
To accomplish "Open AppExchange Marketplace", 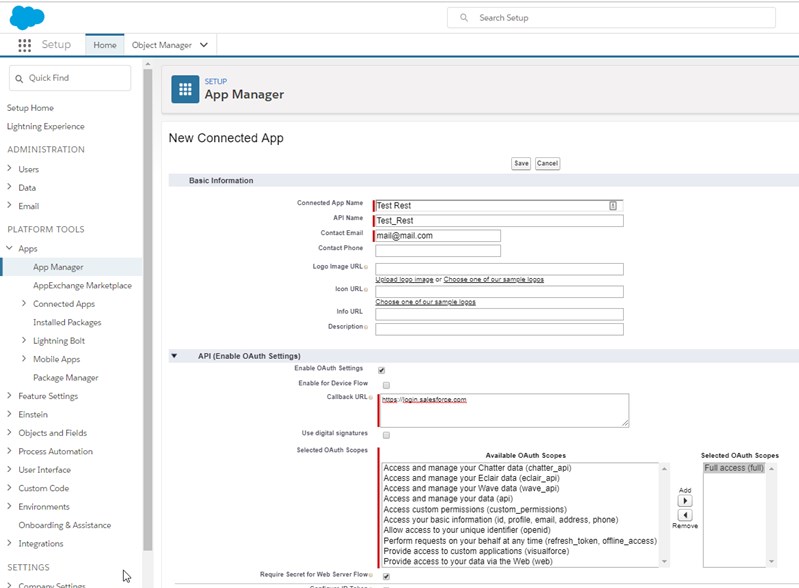I will tap(83, 285).
